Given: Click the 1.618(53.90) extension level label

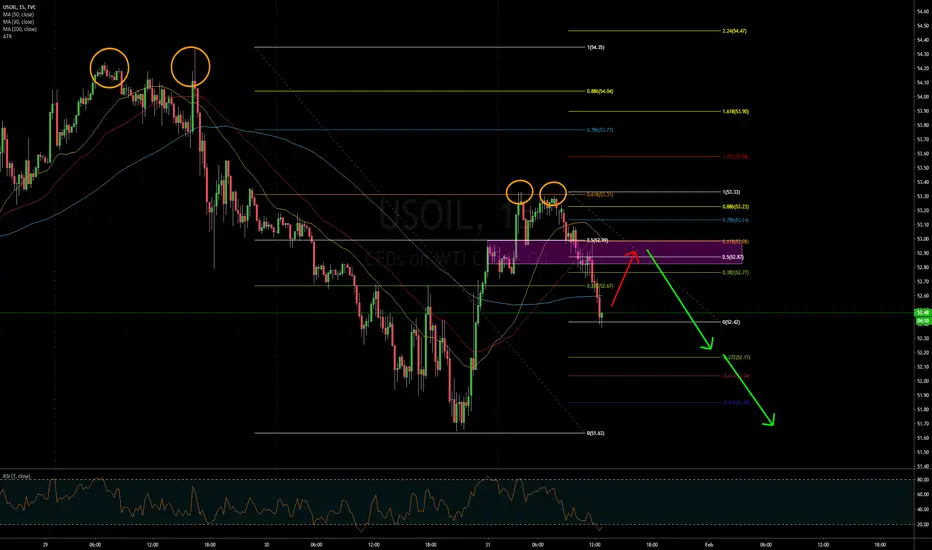Looking at the screenshot, I should tap(735, 111).
